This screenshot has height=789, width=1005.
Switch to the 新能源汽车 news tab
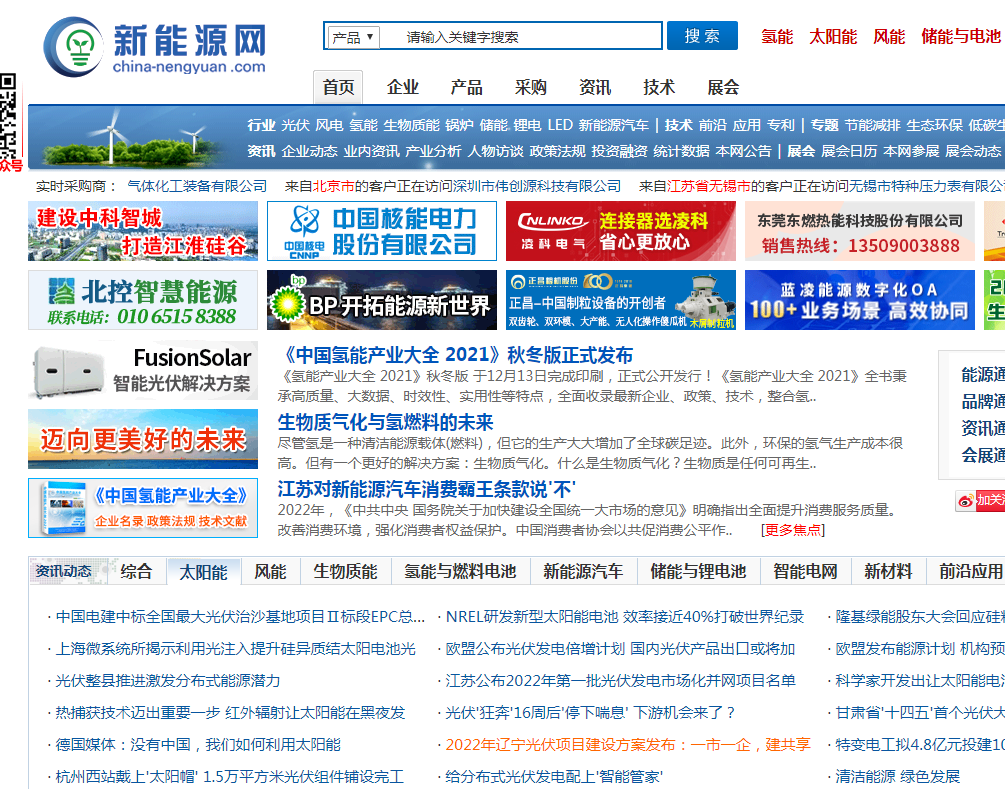click(x=583, y=571)
